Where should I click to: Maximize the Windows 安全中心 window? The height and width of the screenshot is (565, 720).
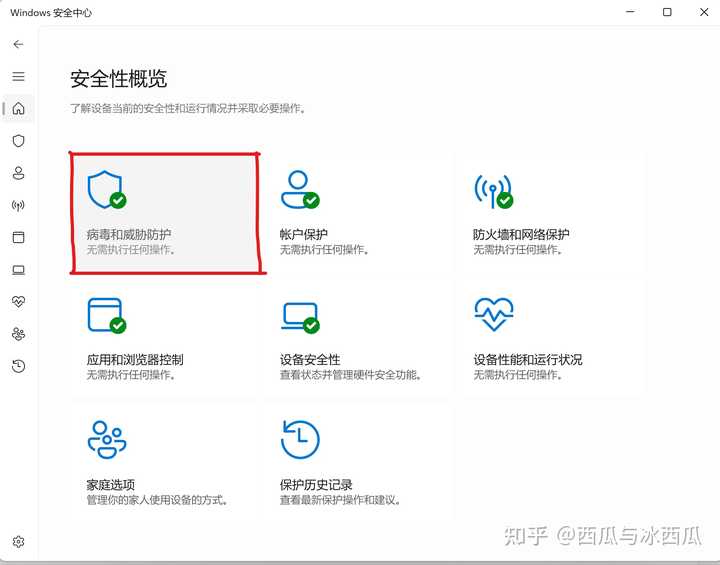(x=667, y=12)
